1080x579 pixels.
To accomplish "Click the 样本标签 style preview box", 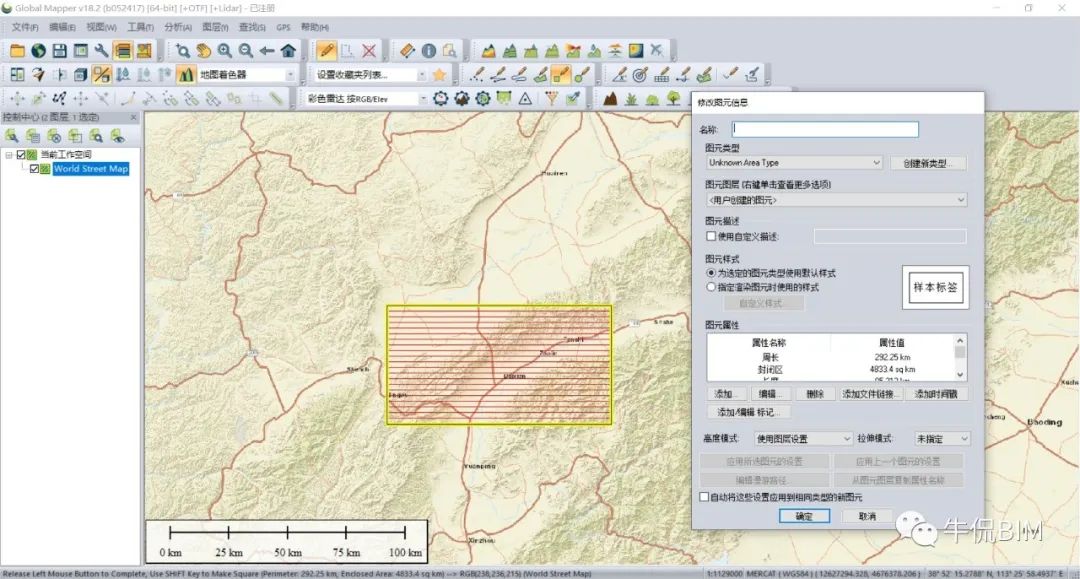I will coord(935,287).
